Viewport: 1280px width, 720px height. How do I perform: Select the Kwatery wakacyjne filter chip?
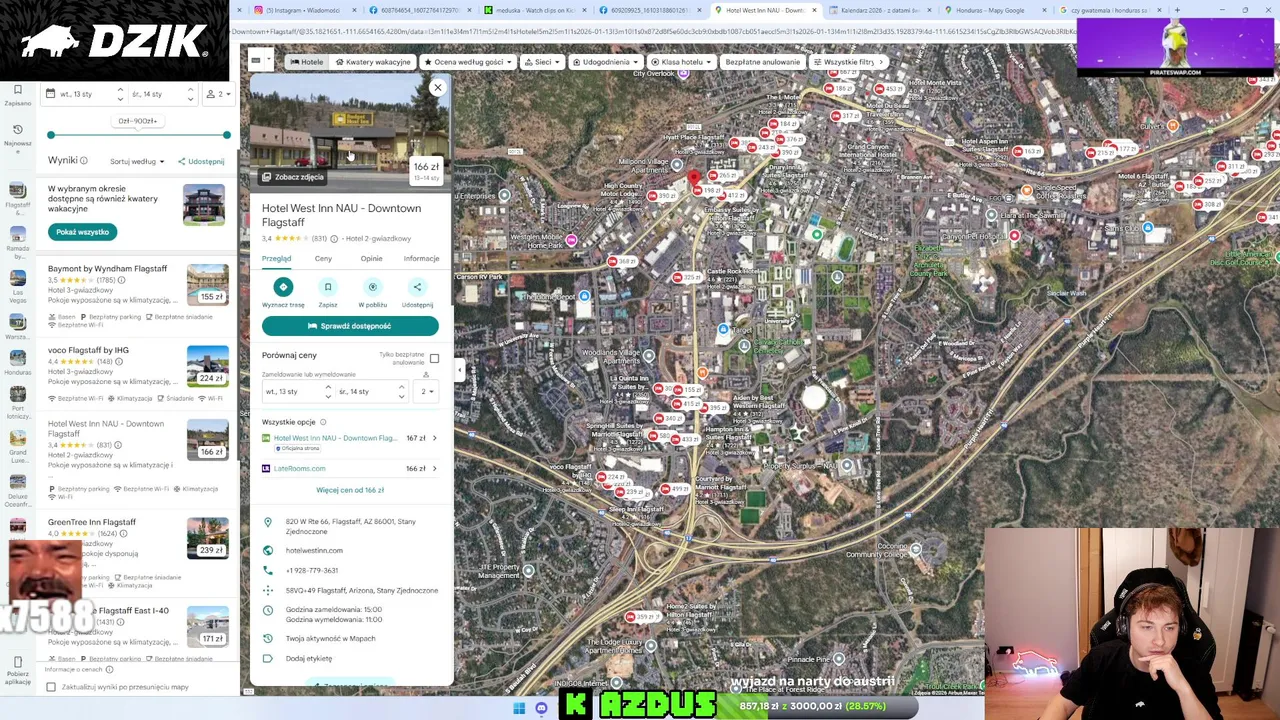[x=373, y=62]
